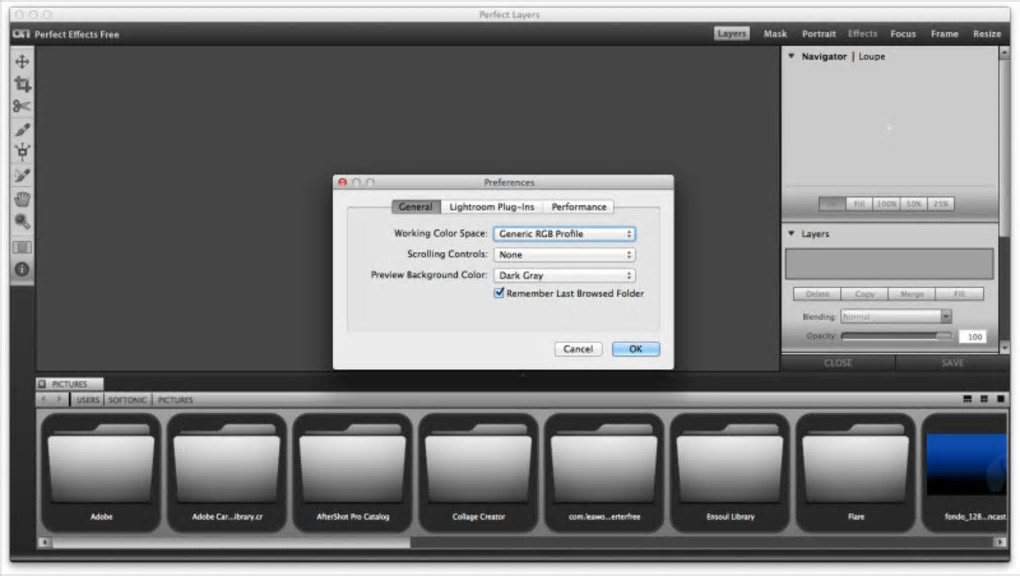This screenshot has width=1020, height=576.
Task: Click the SAVE button
Action: point(952,363)
